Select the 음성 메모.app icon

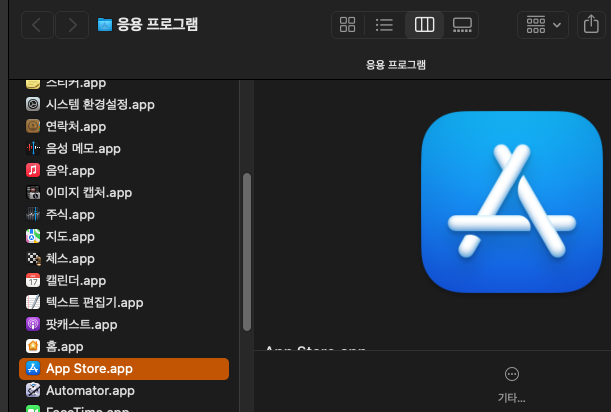(33, 148)
